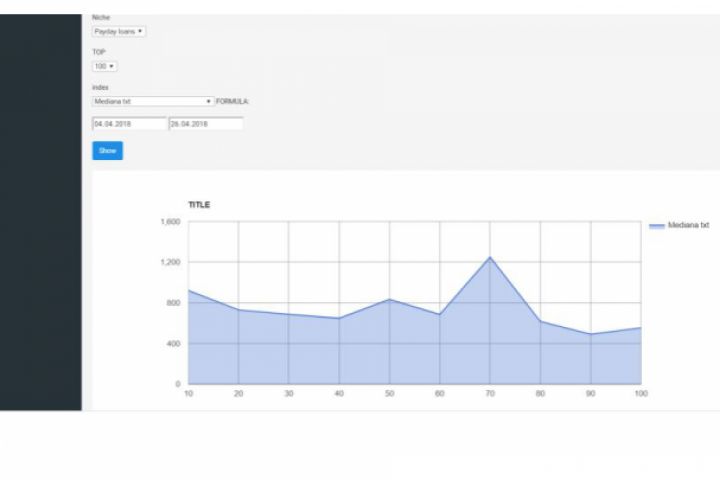Click the chart peak at 70
Screen dimensions: 720x480
(x=490, y=257)
